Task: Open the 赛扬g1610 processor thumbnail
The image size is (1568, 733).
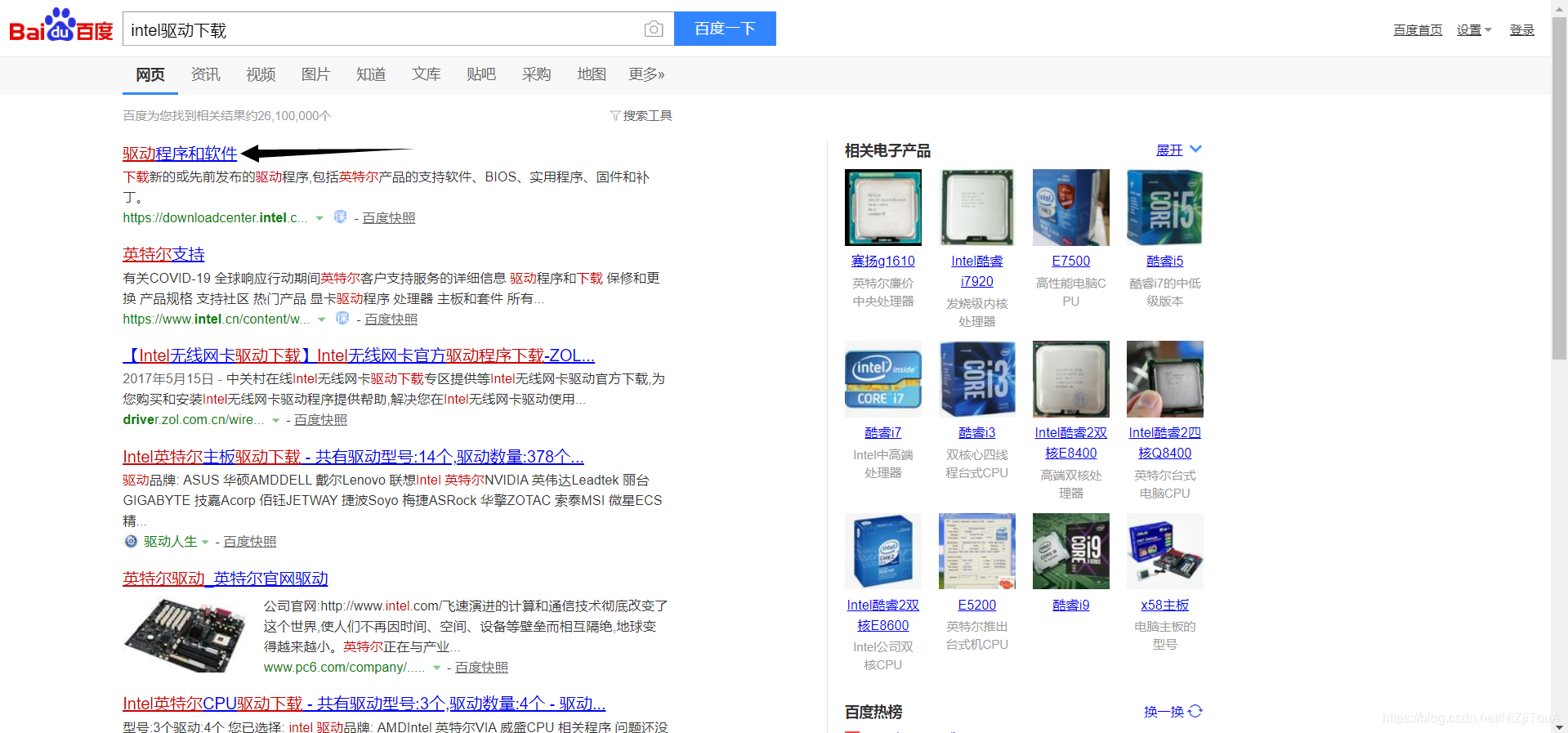Action: [883, 208]
